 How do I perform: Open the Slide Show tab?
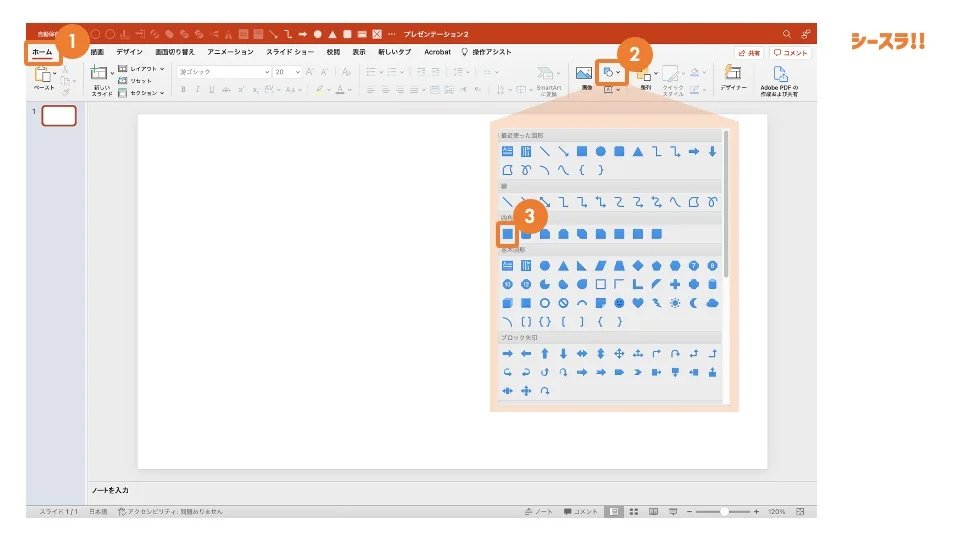tap(290, 52)
